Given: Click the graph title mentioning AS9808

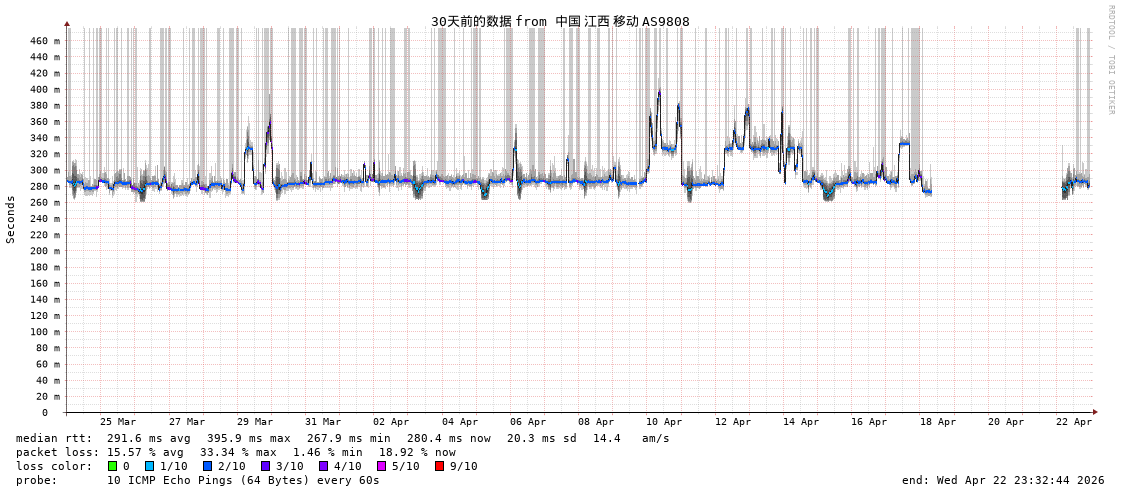Looking at the screenshot, I should [x=560, y=21].
